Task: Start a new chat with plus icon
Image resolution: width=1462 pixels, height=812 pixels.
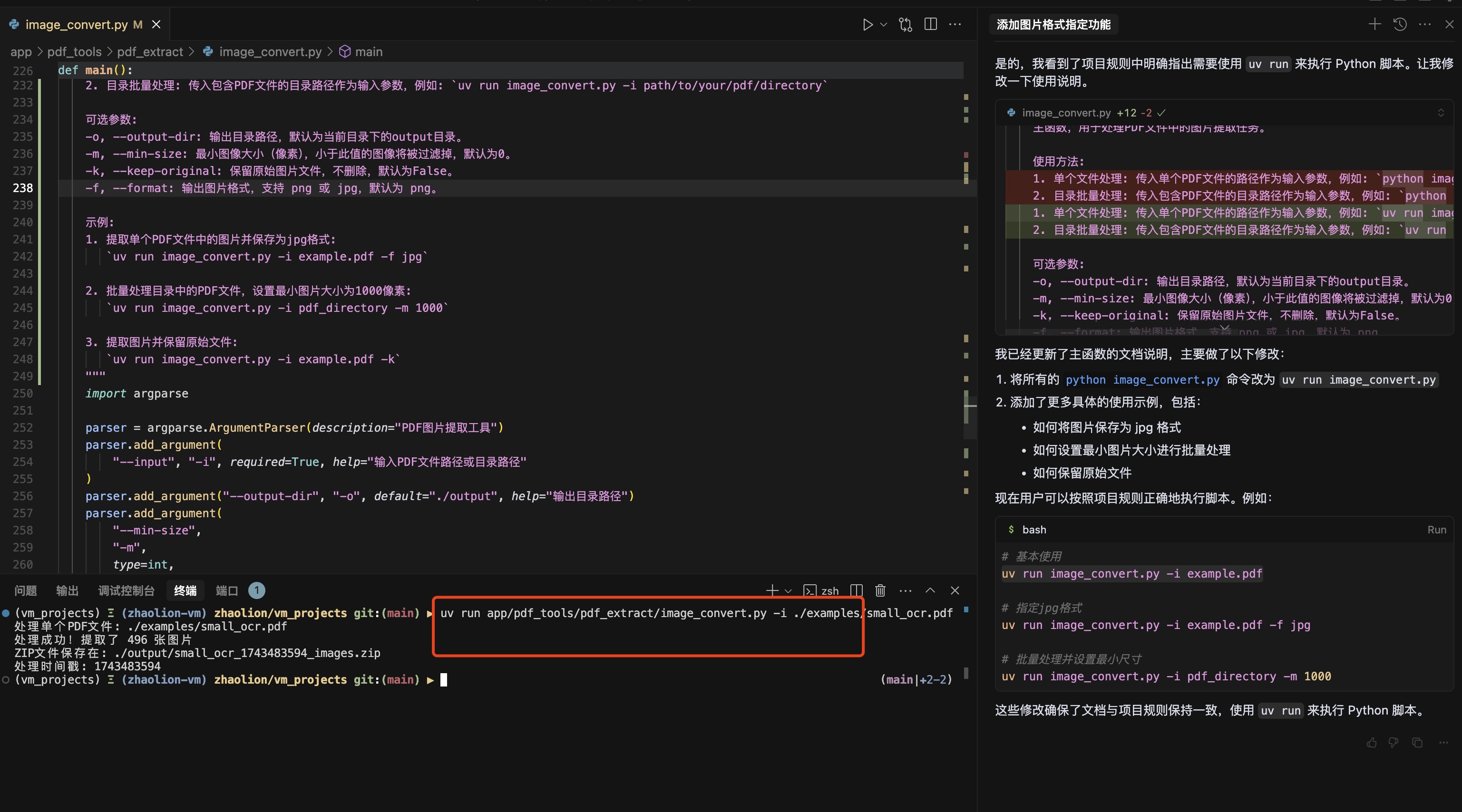Action: tap(1374, 24)
